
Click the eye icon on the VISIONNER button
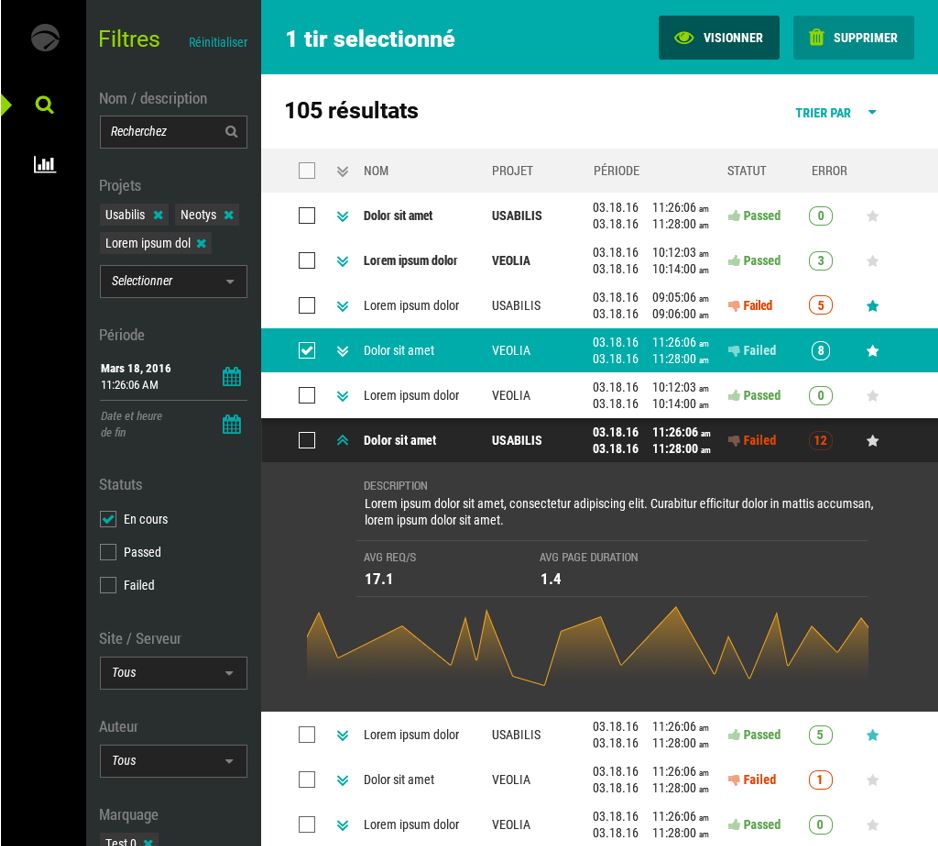click(683, 37)
